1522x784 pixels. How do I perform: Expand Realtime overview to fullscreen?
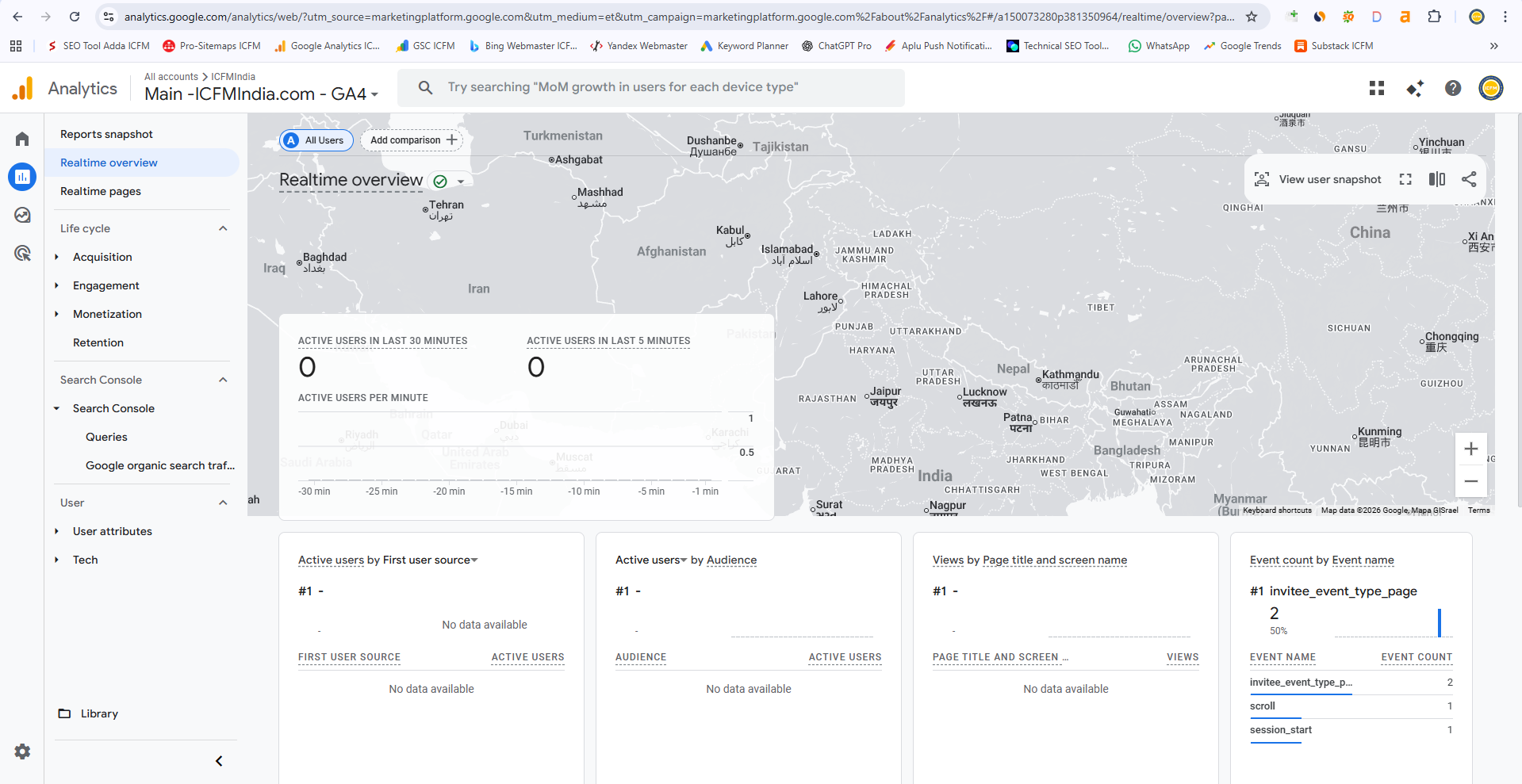point(1405,179)
